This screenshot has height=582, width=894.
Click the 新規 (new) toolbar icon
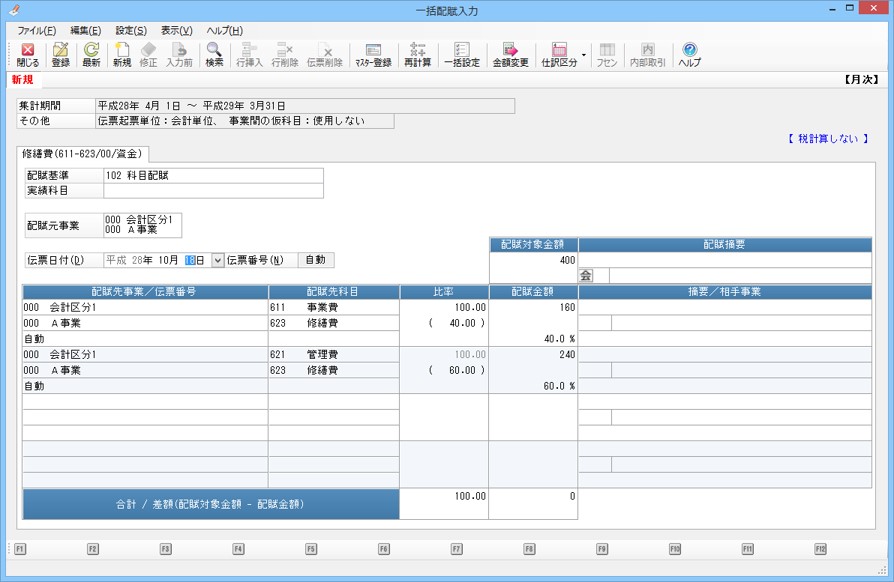[x=121, y=54]
